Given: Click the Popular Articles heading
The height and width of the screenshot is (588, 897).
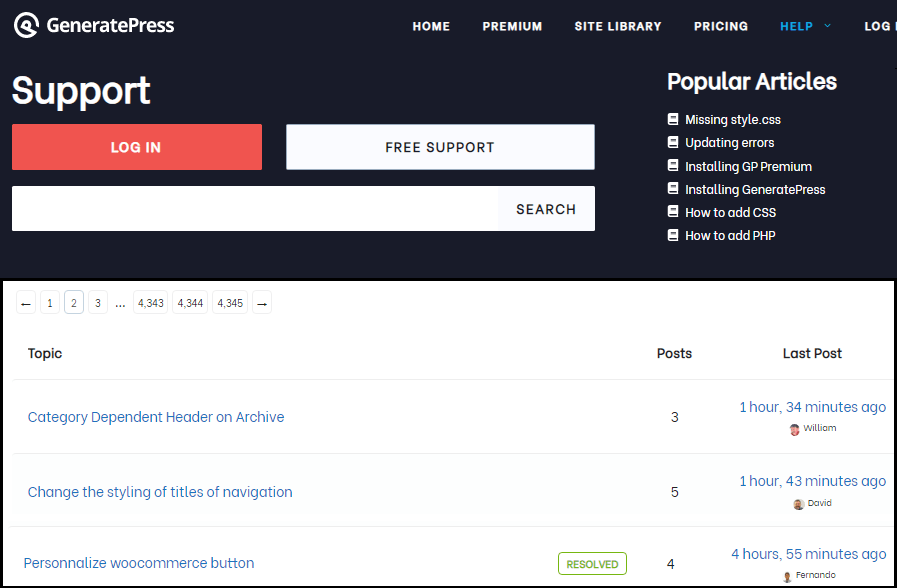Looking at the screenshot, I should click(752, 81).
